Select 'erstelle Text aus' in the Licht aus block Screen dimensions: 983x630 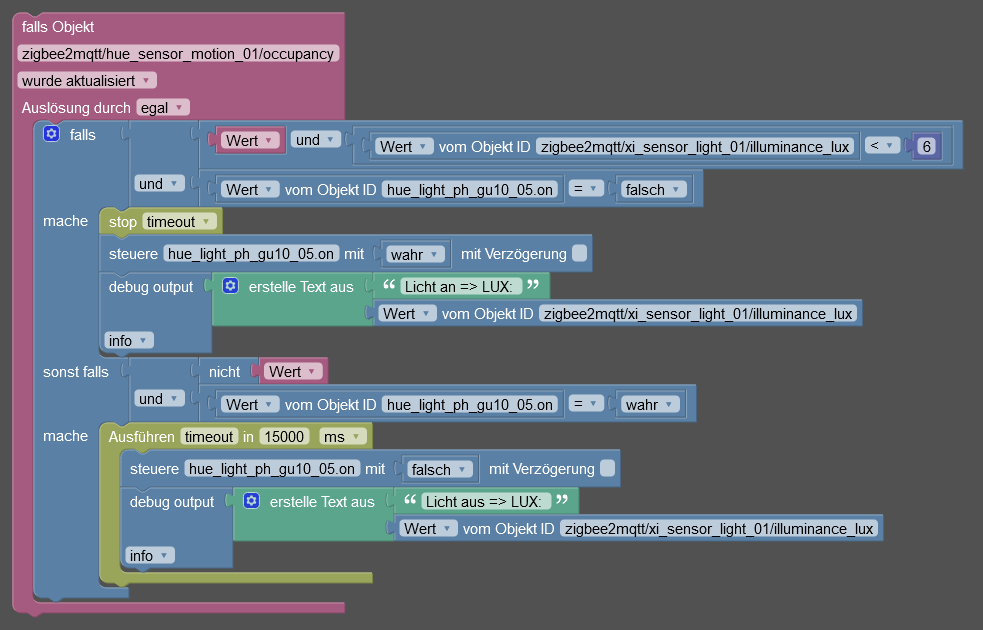322,501
